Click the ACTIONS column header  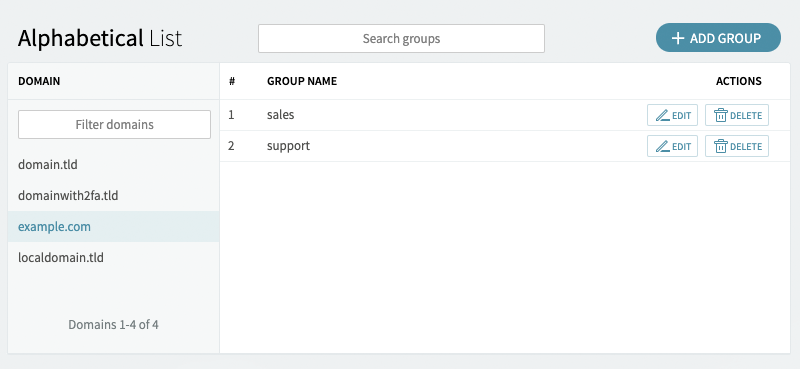tap(739, 81)
